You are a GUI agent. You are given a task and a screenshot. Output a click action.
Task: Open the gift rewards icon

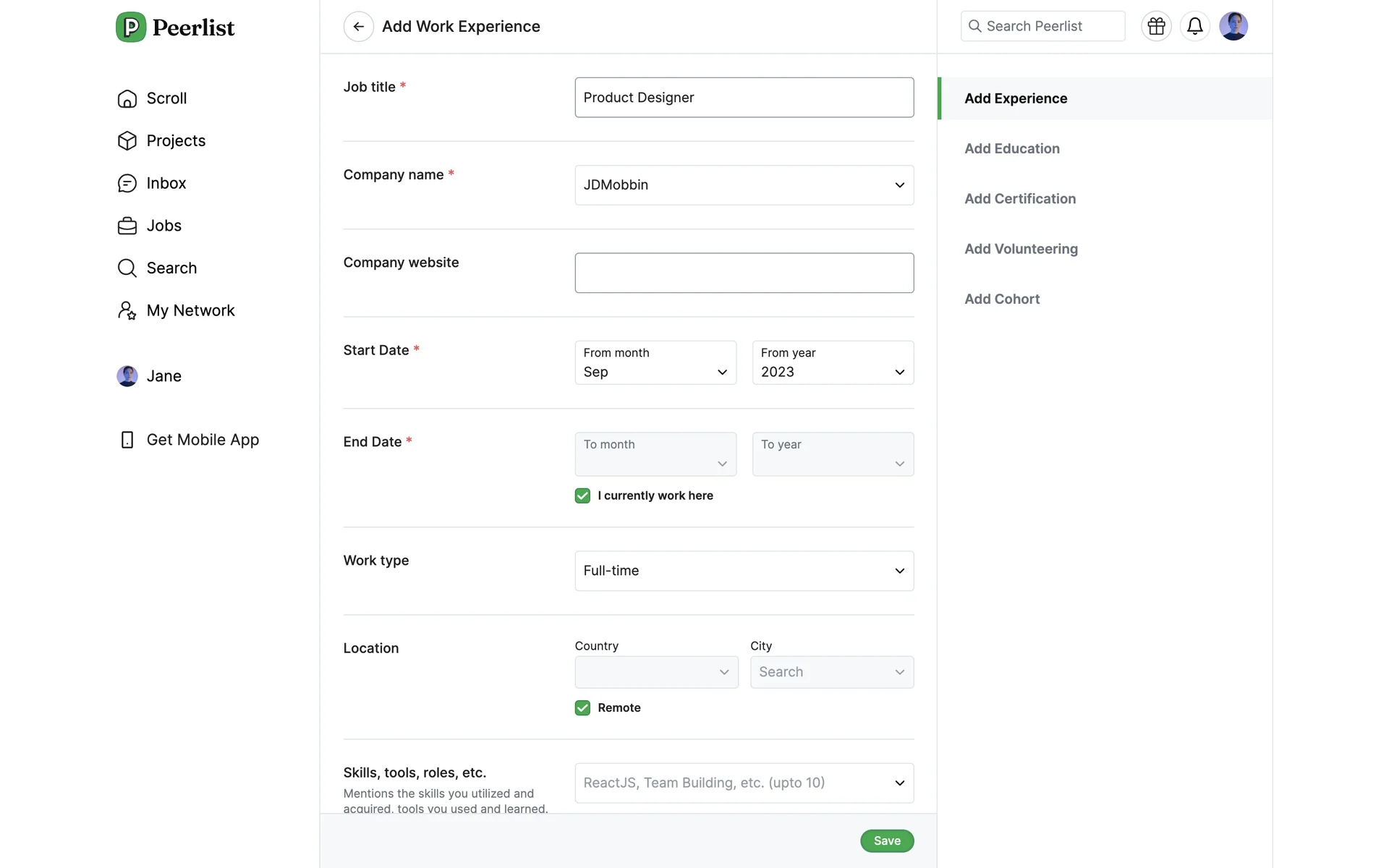tap(1156, 27)
